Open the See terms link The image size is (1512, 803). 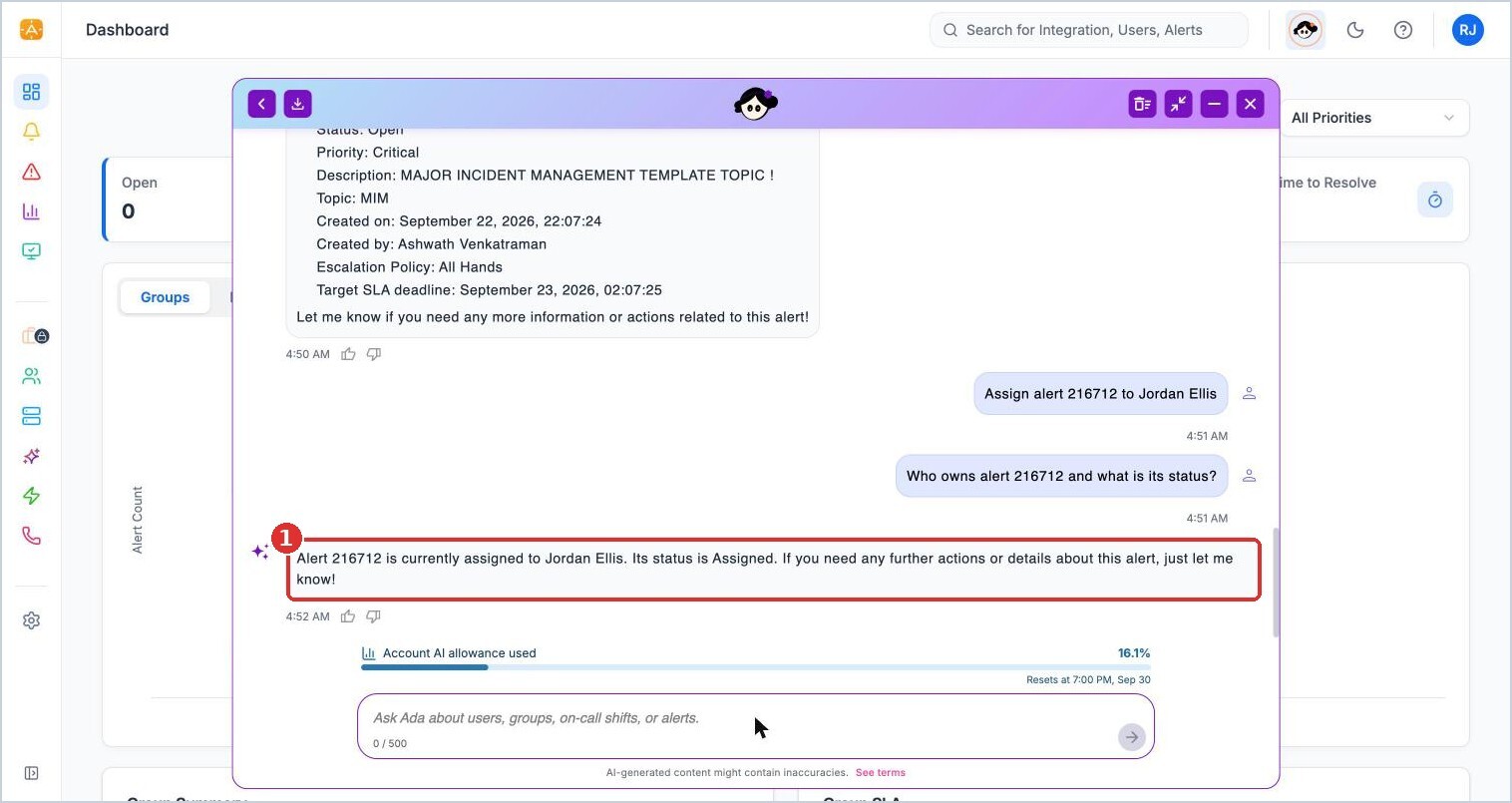pos(881,772)
